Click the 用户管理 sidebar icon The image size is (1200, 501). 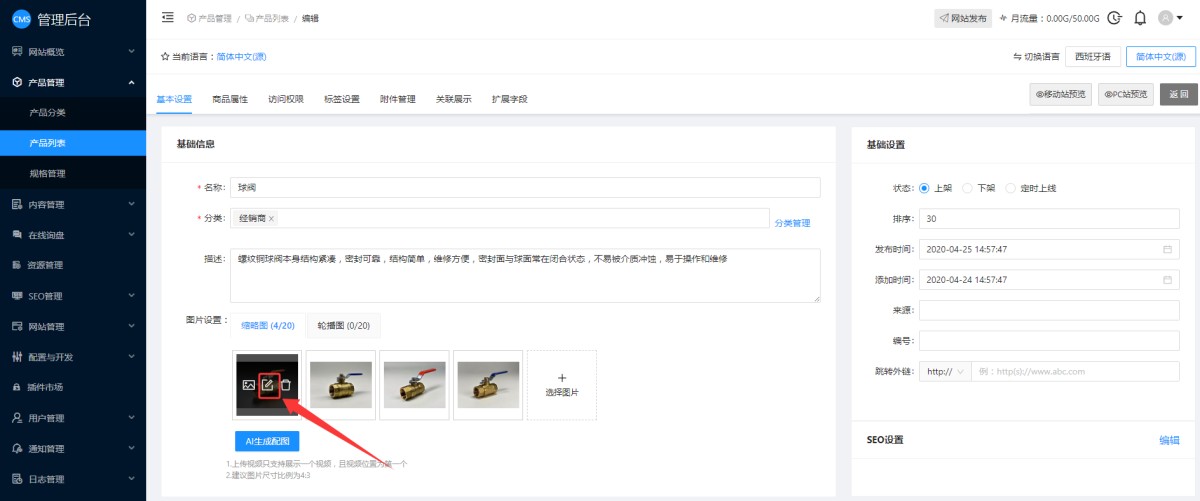17,418
